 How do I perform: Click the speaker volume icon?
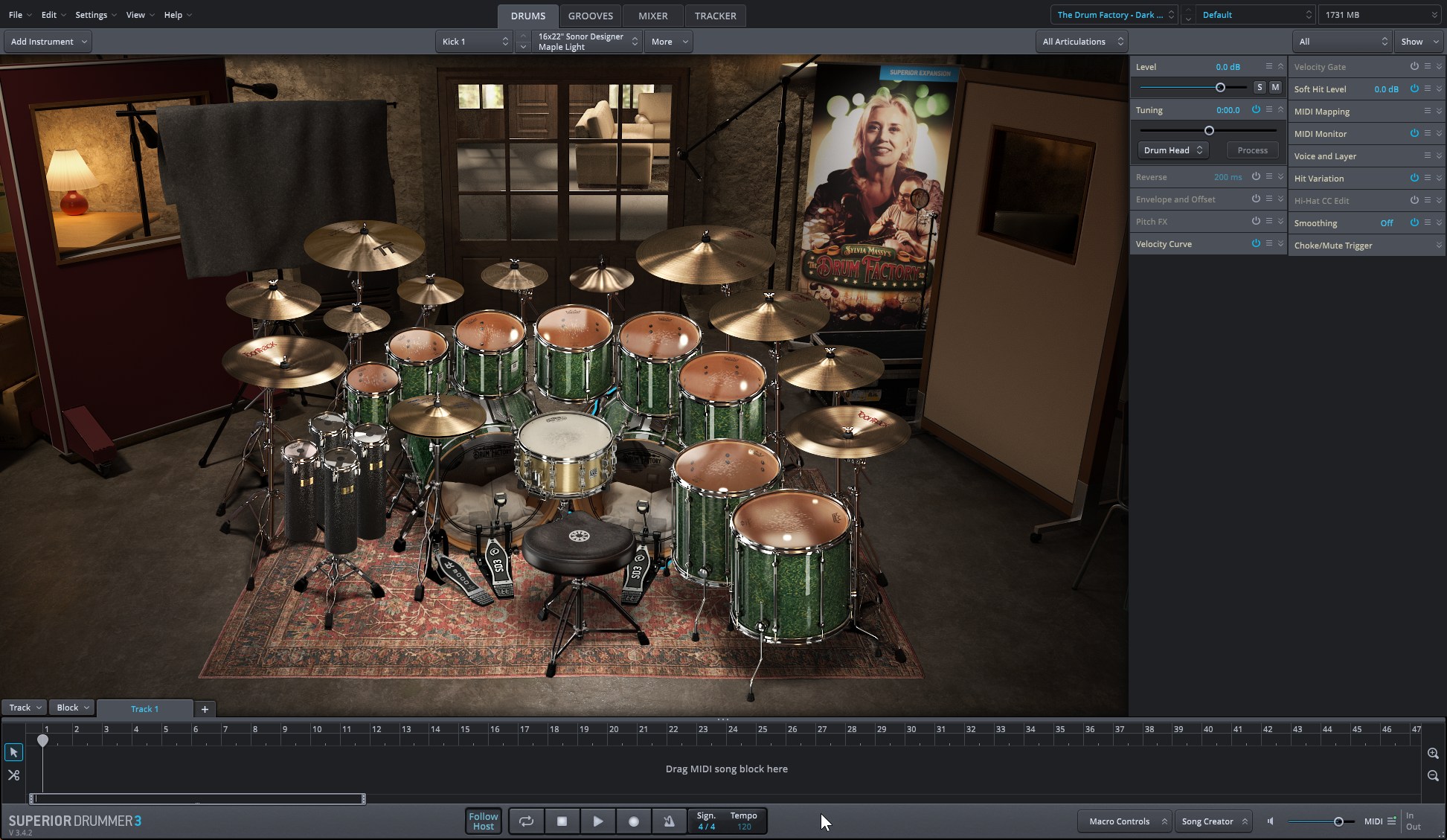(x=1271, y=821)
